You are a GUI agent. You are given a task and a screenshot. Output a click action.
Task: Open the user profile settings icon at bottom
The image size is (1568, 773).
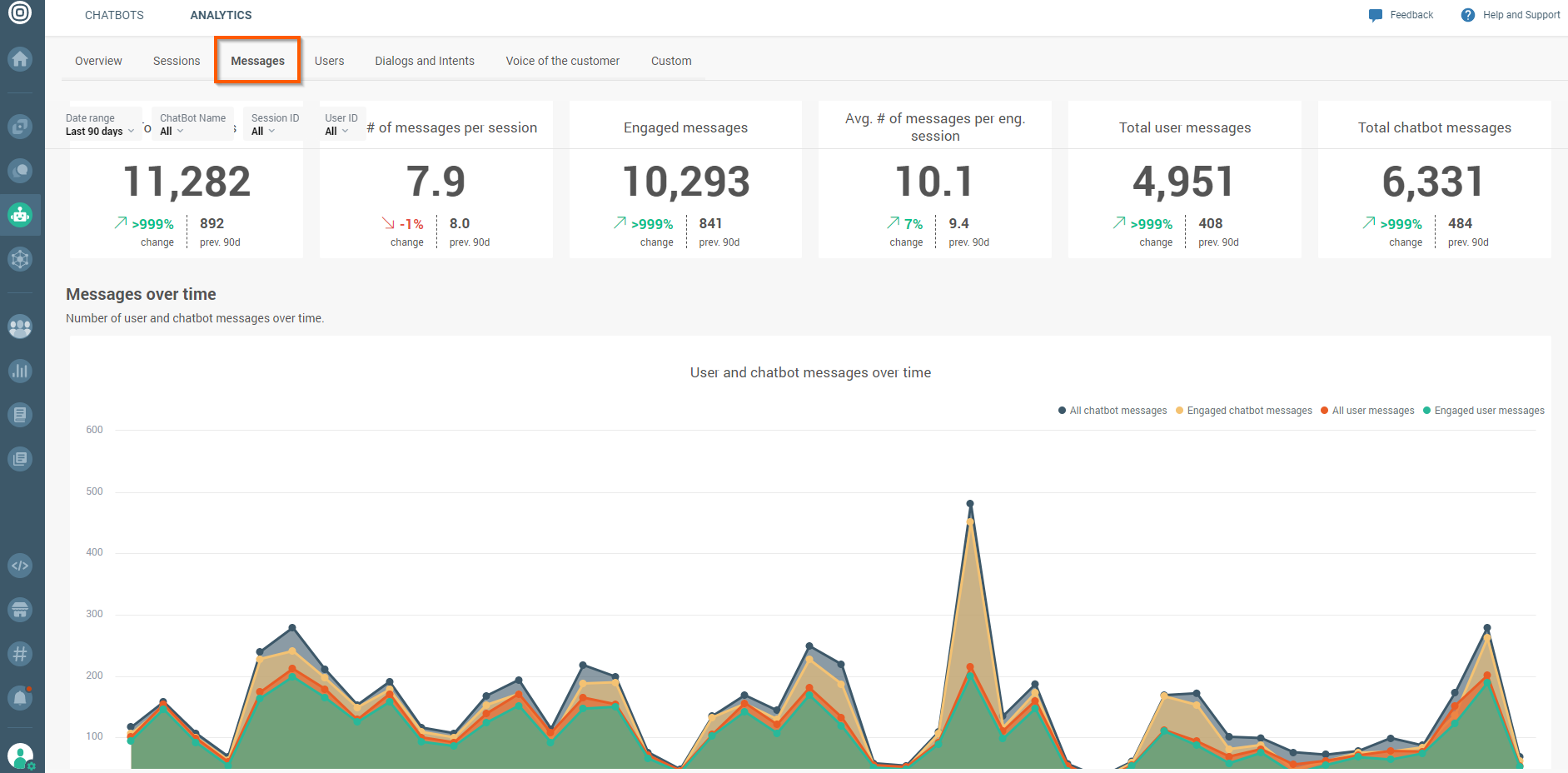click(x=20, y=755)
